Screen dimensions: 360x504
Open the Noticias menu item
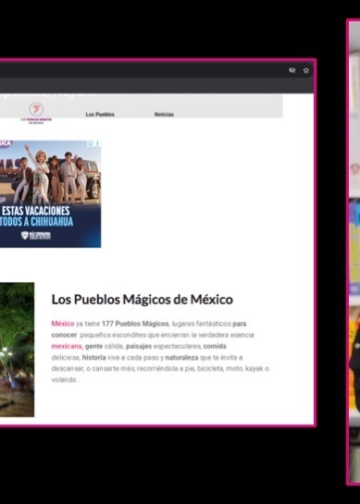[164, 114]
